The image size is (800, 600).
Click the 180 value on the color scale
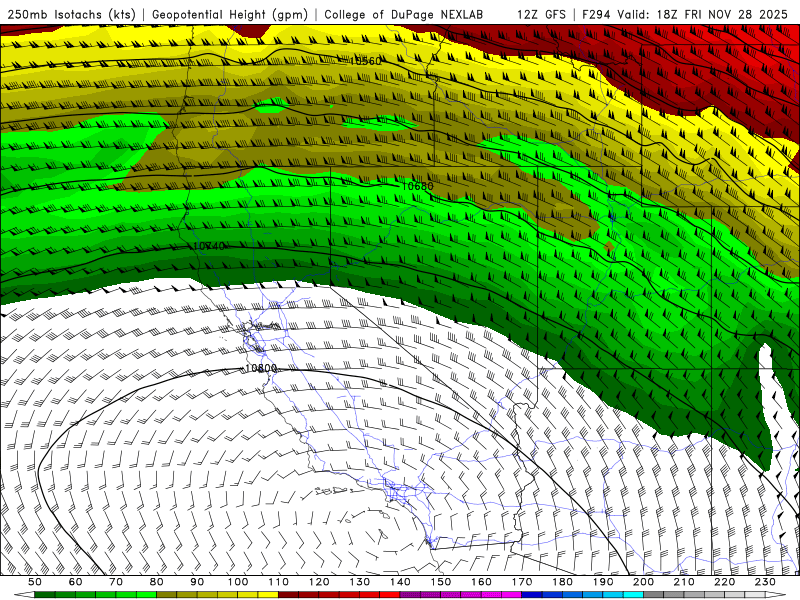coord(562,582)
